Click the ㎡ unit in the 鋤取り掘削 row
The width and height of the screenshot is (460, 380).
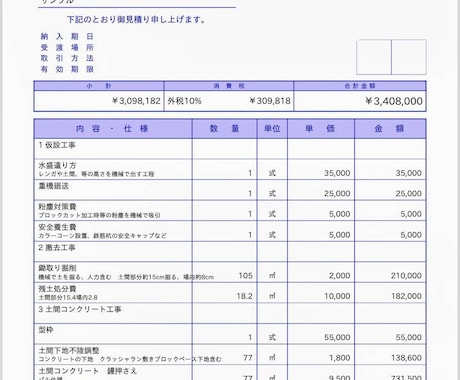272,276
